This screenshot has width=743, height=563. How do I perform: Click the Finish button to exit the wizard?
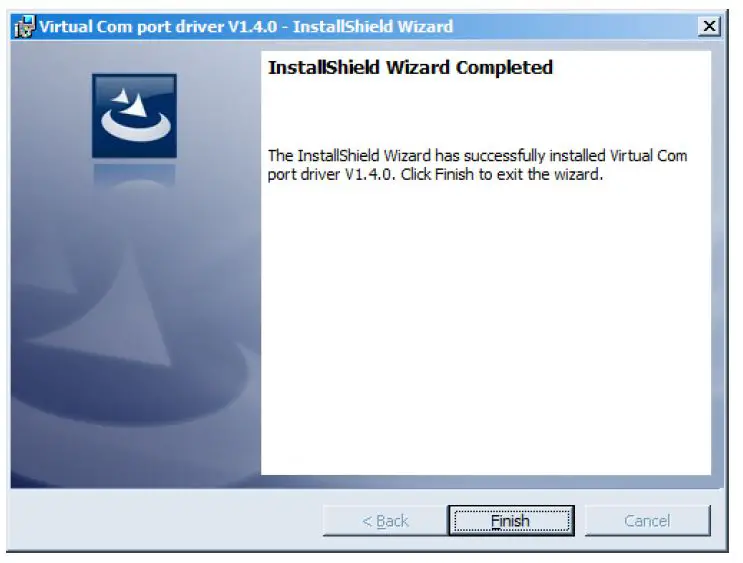(511, 520)
